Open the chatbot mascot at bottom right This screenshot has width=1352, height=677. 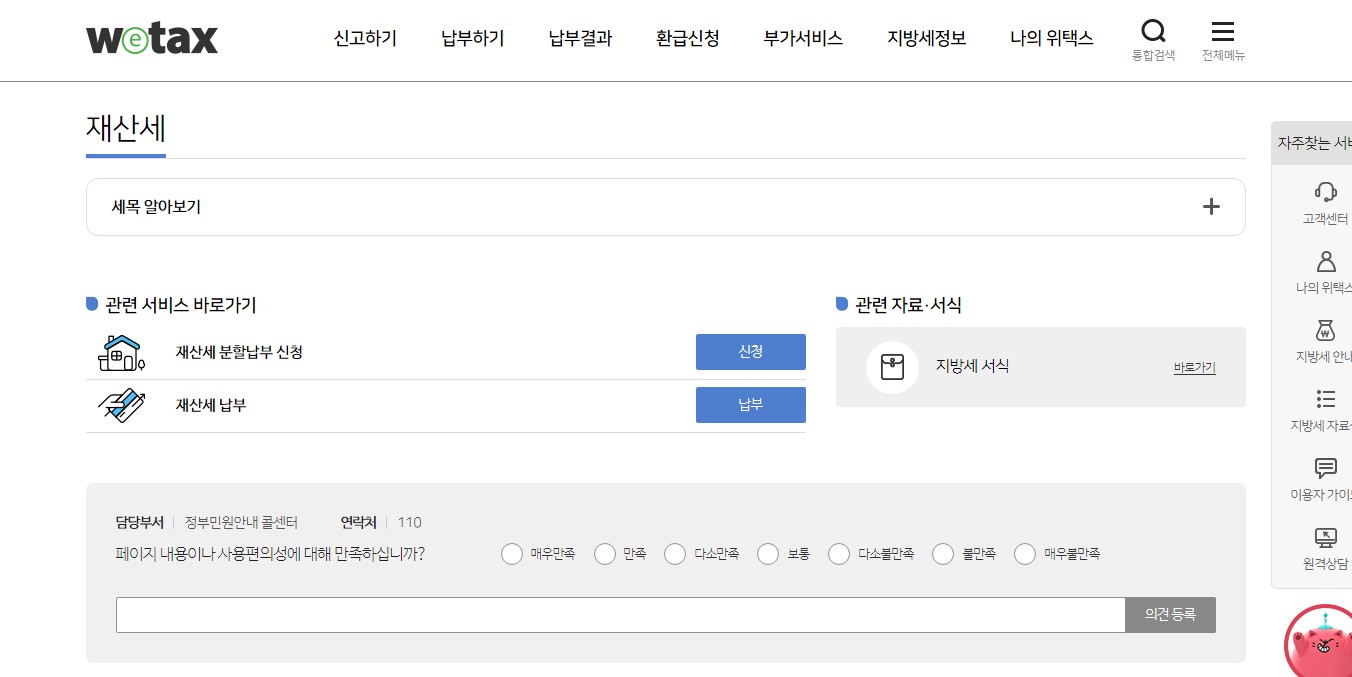[1318, 645]
